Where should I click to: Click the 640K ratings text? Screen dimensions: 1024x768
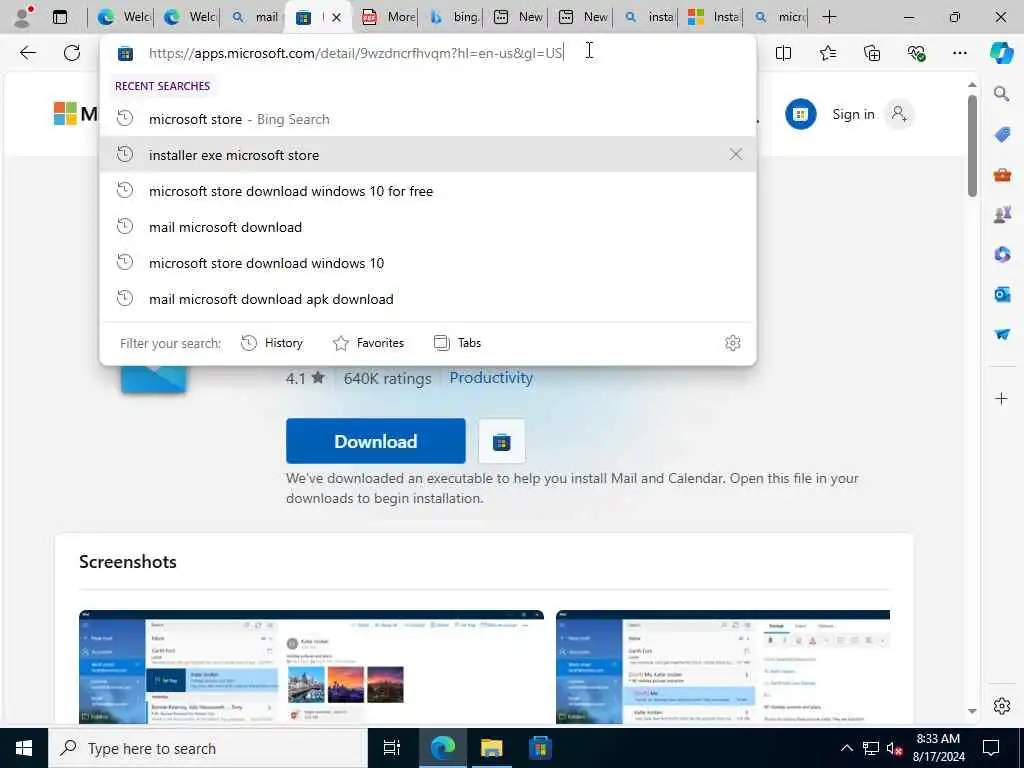tap(387, 378)
